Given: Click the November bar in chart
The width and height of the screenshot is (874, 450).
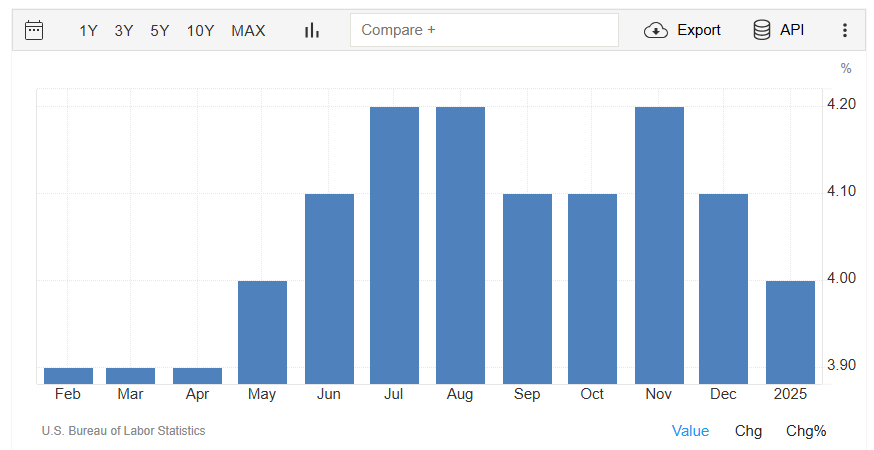Looking at the screenshot, I should (x=659, y=245).
